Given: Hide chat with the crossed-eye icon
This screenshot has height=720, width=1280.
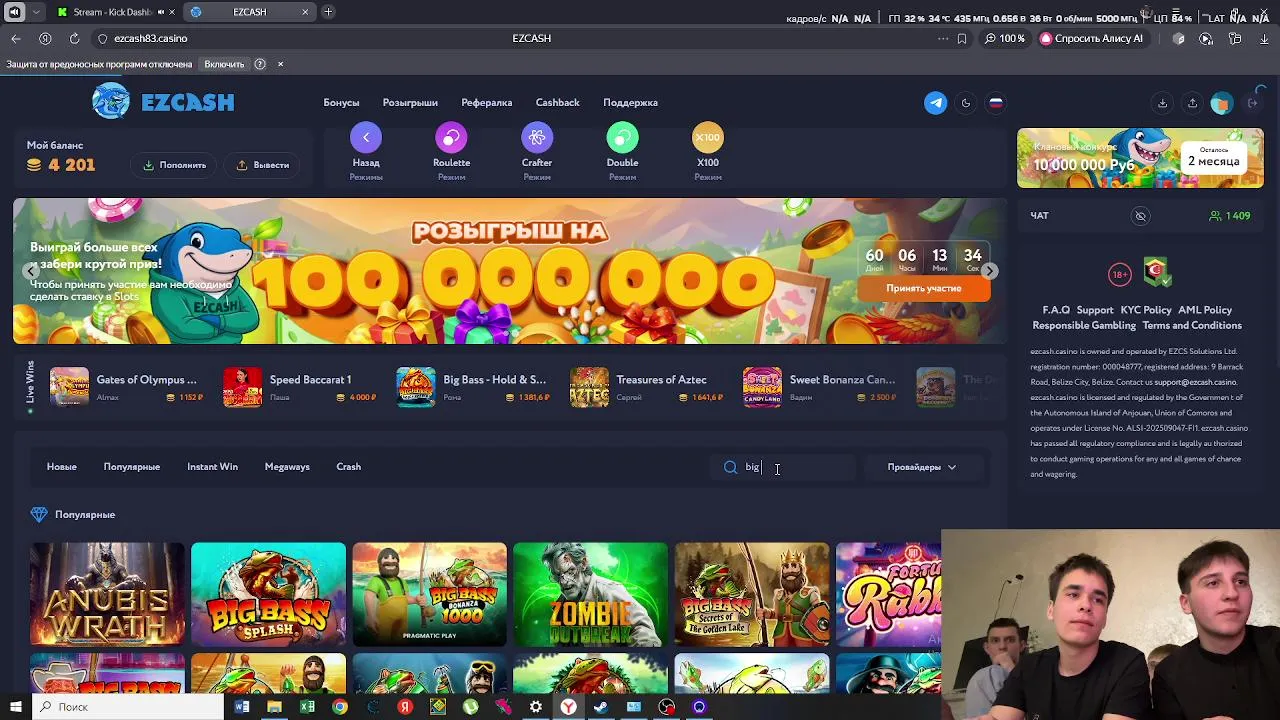Looking at the screenshot, I should 1140,216.
